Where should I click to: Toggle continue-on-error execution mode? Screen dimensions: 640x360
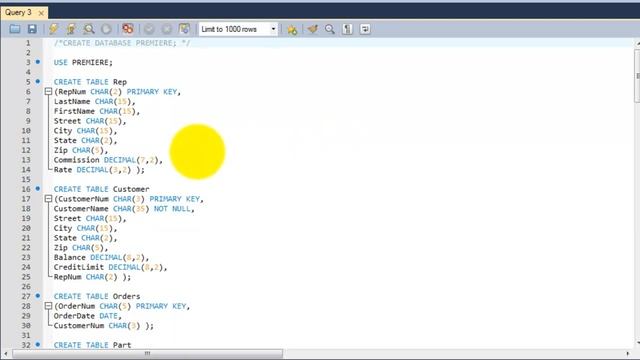click(128, 29)
